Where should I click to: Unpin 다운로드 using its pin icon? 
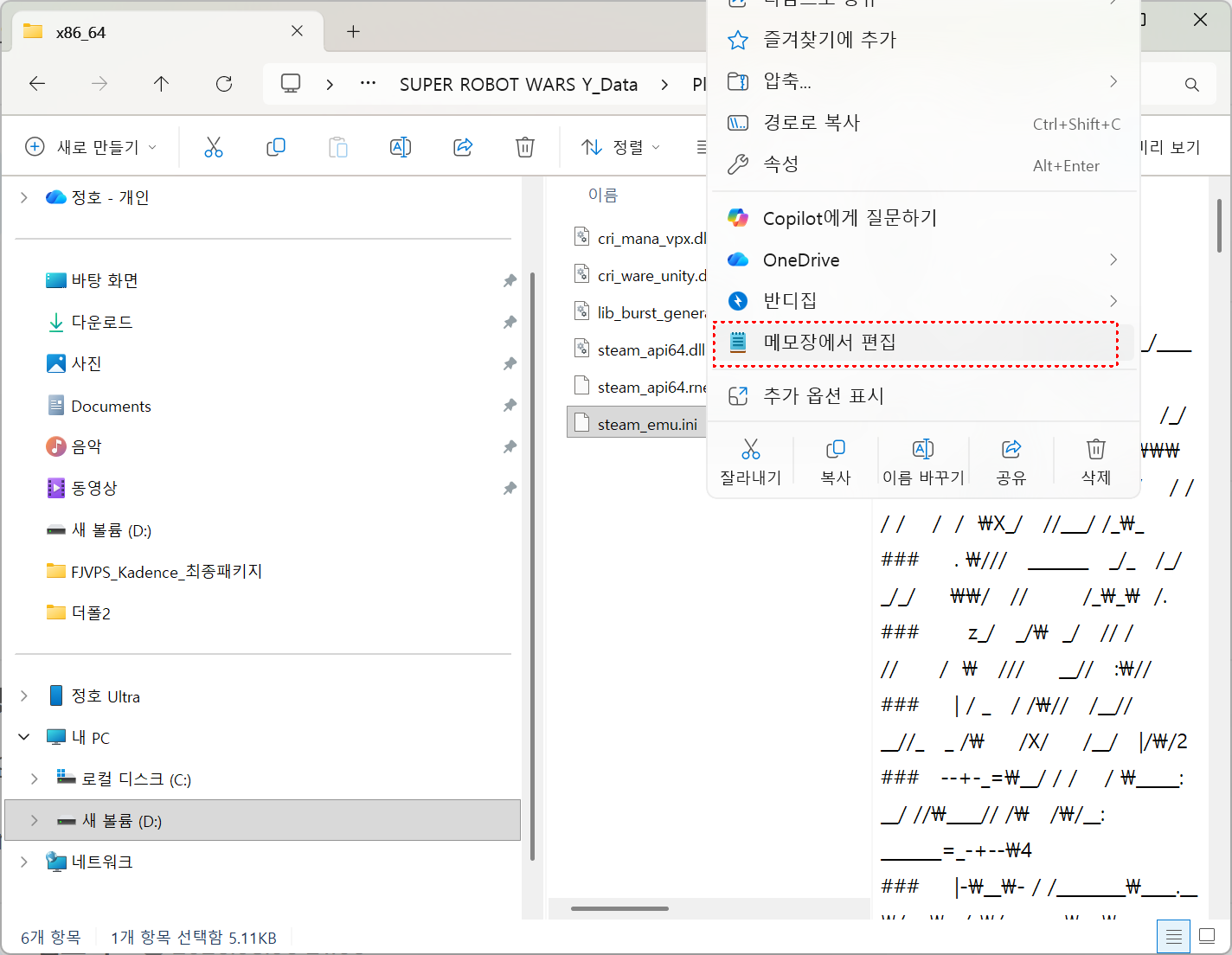pos(510,322)
